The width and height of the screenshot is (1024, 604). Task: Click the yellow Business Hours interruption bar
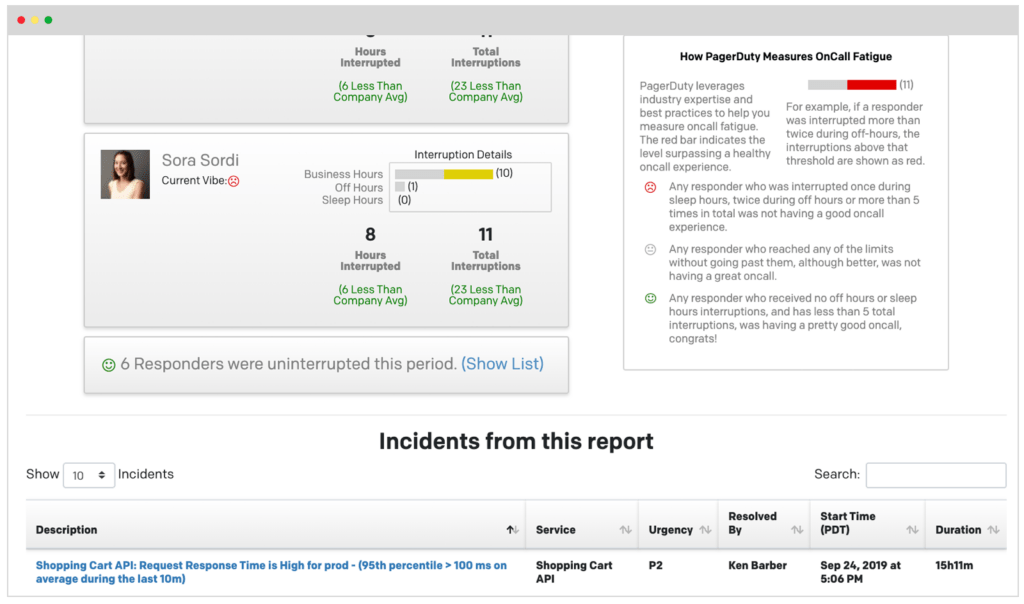(x=468, y=174)
